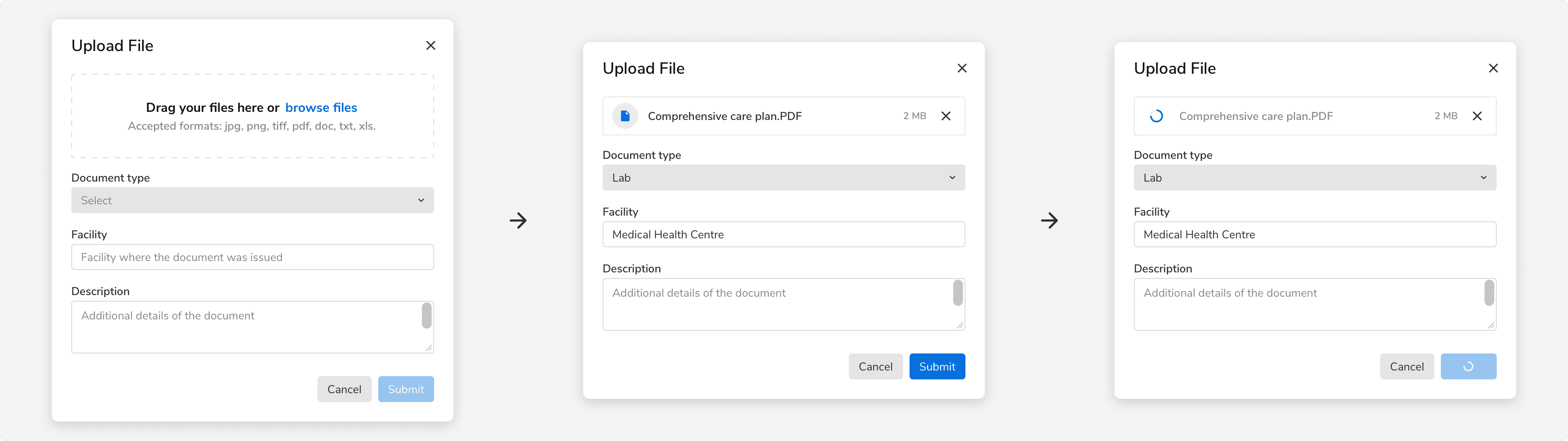Screen dimensions: 1568x441
Task: Remove Comprehensive care plan.PDF in the middle dialog
Action: coord(946,116)
